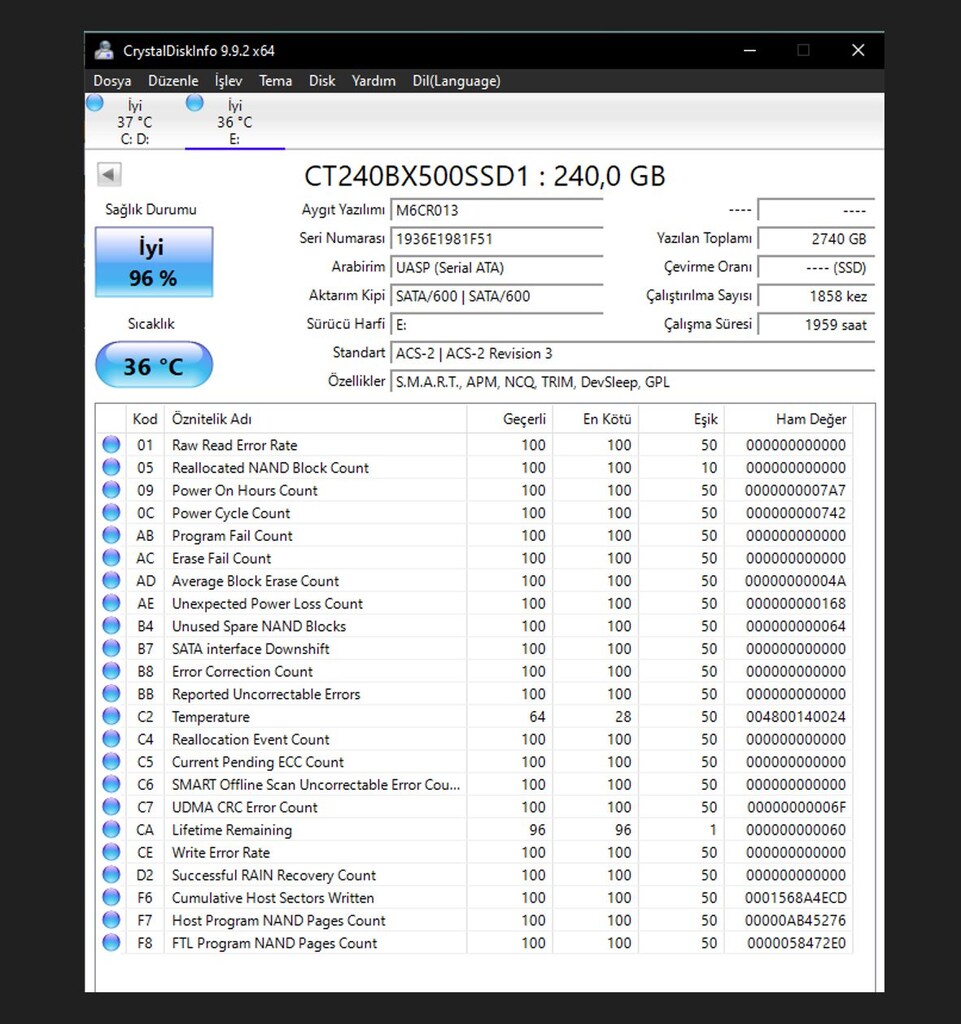Click the 36 °C temperature button
Image resolution: width=961 pixels, height=1024 pixels.
[x=154, y=364]
